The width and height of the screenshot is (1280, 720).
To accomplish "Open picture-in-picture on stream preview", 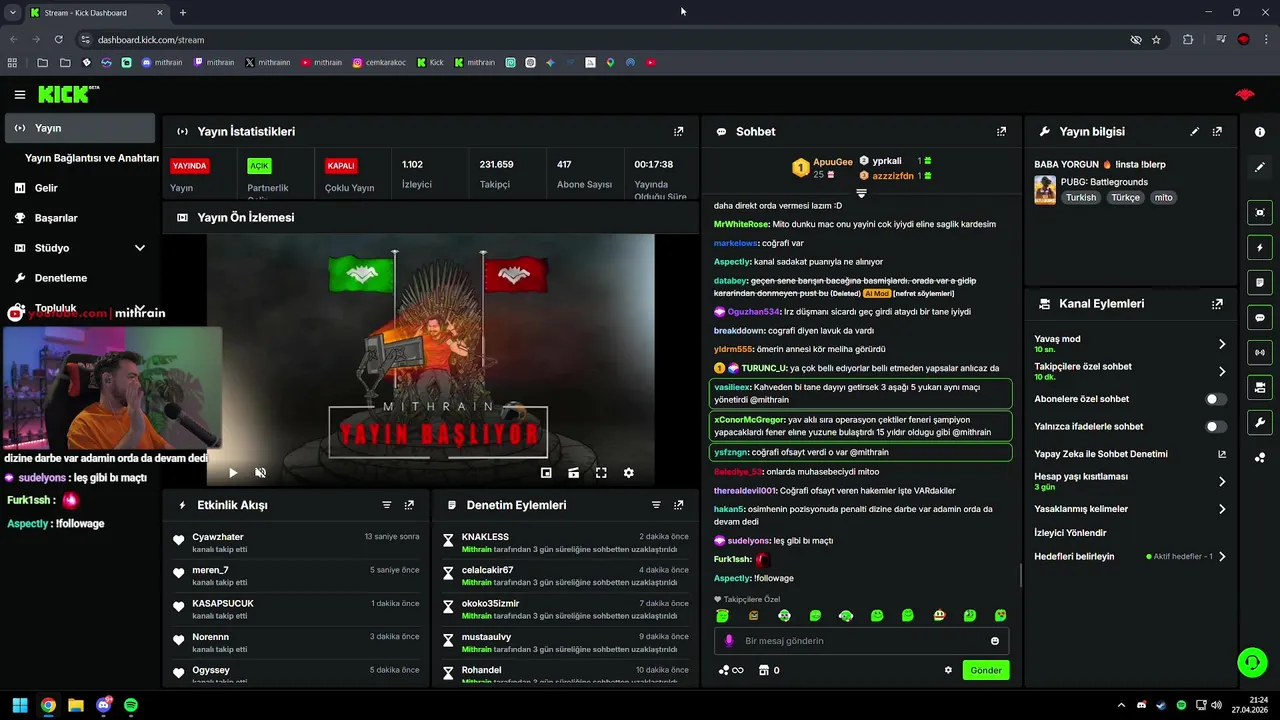I will tap(546, 473).
